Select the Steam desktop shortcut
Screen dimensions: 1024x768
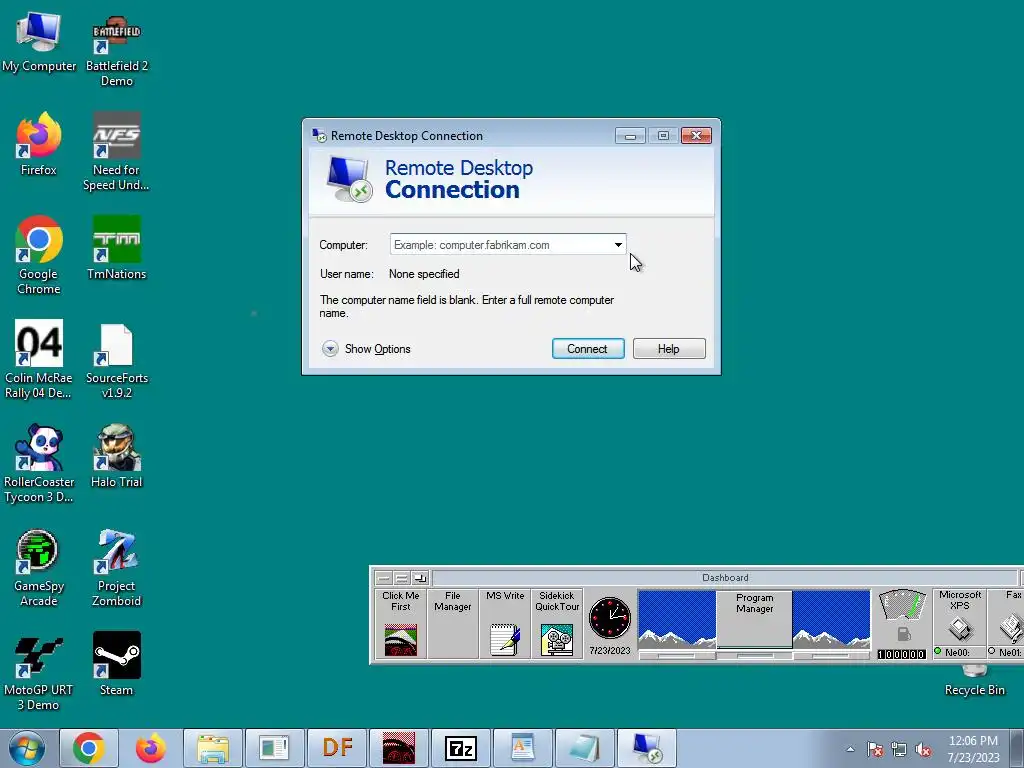116,664
